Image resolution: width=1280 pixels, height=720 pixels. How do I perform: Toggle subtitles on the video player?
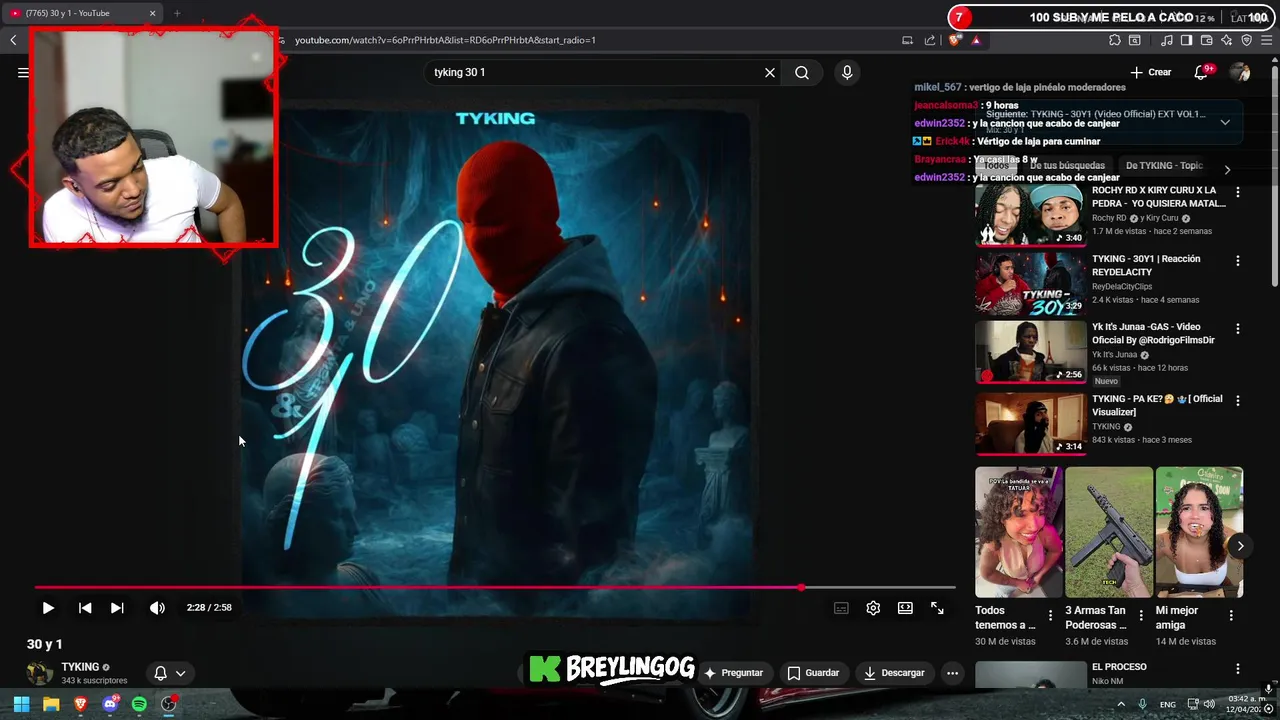click(x=841, y=608)
